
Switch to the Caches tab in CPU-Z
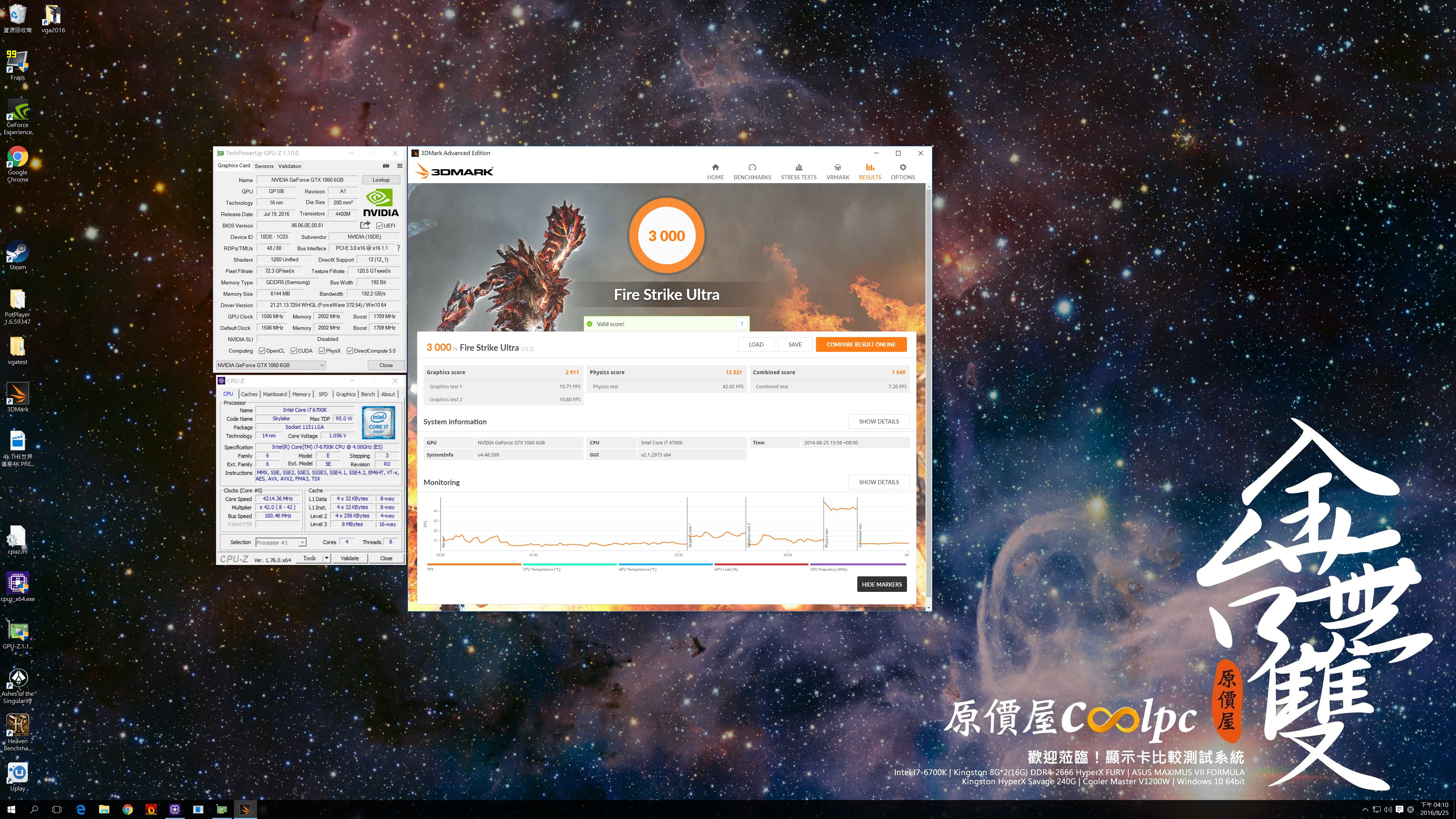click(249, 394)
